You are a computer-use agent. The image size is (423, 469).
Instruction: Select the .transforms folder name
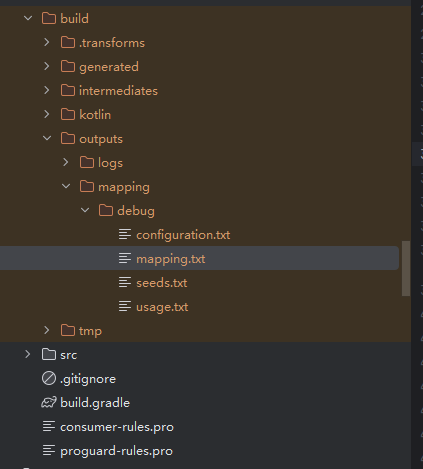click(x=112, y=43)
